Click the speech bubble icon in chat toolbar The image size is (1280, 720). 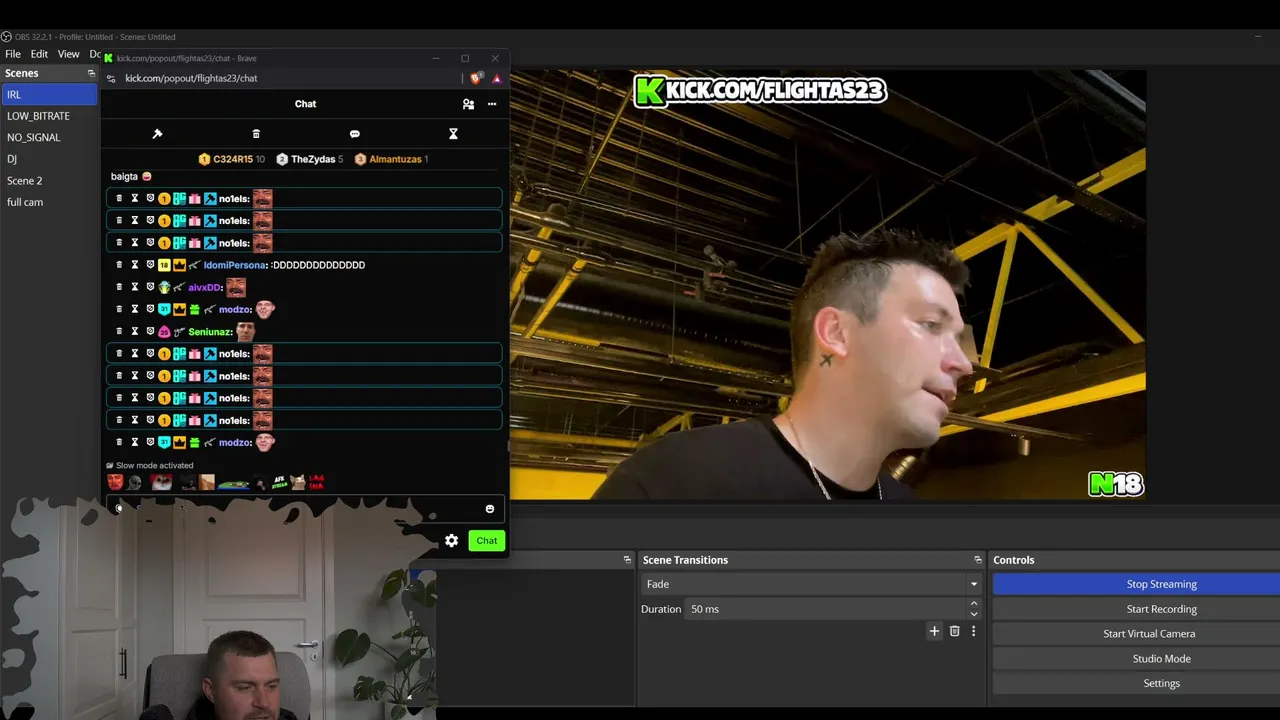354,134
